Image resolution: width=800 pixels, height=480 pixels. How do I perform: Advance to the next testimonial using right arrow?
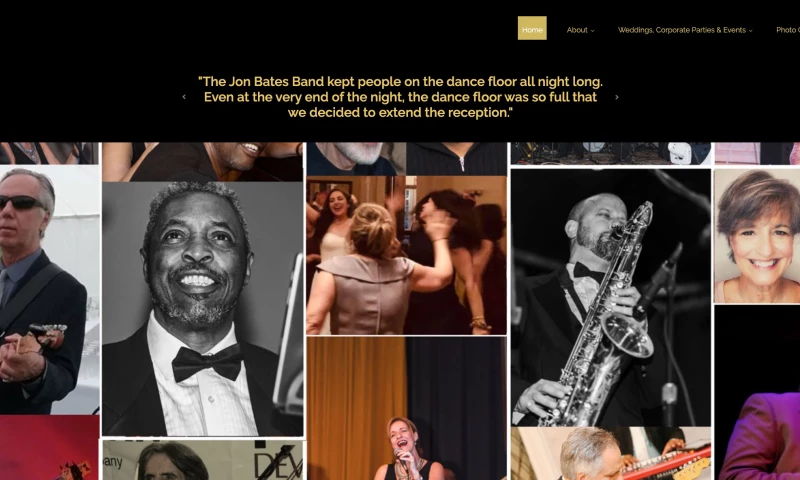tap(616, 97)
